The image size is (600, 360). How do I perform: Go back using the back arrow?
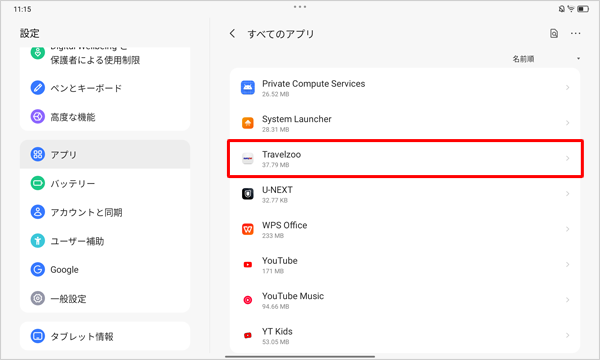pos(232,33)
